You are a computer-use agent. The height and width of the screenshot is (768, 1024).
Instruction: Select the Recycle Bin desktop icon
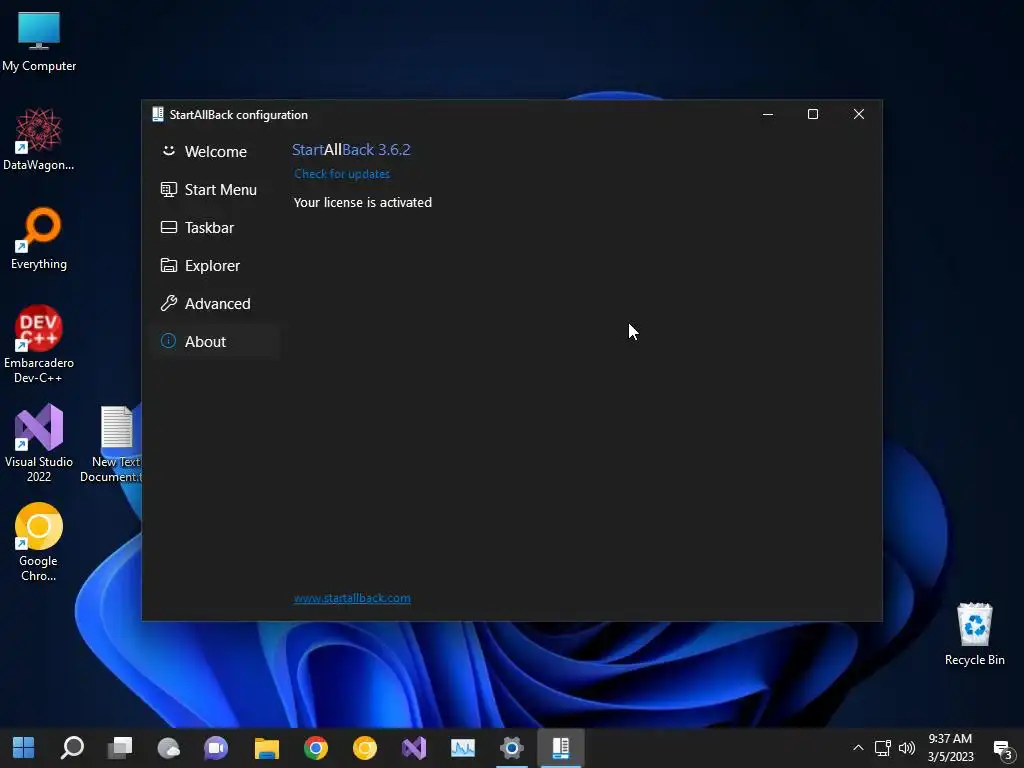pyautogui.click(x=974, y=634)
